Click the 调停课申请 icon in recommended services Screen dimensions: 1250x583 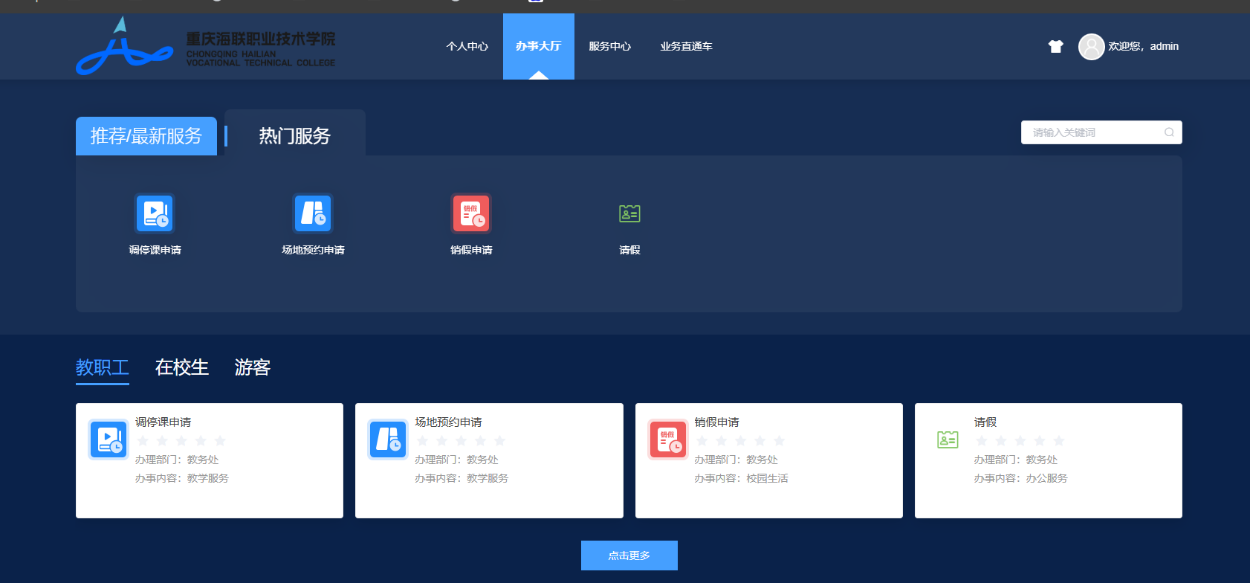(x=155, y=213)
